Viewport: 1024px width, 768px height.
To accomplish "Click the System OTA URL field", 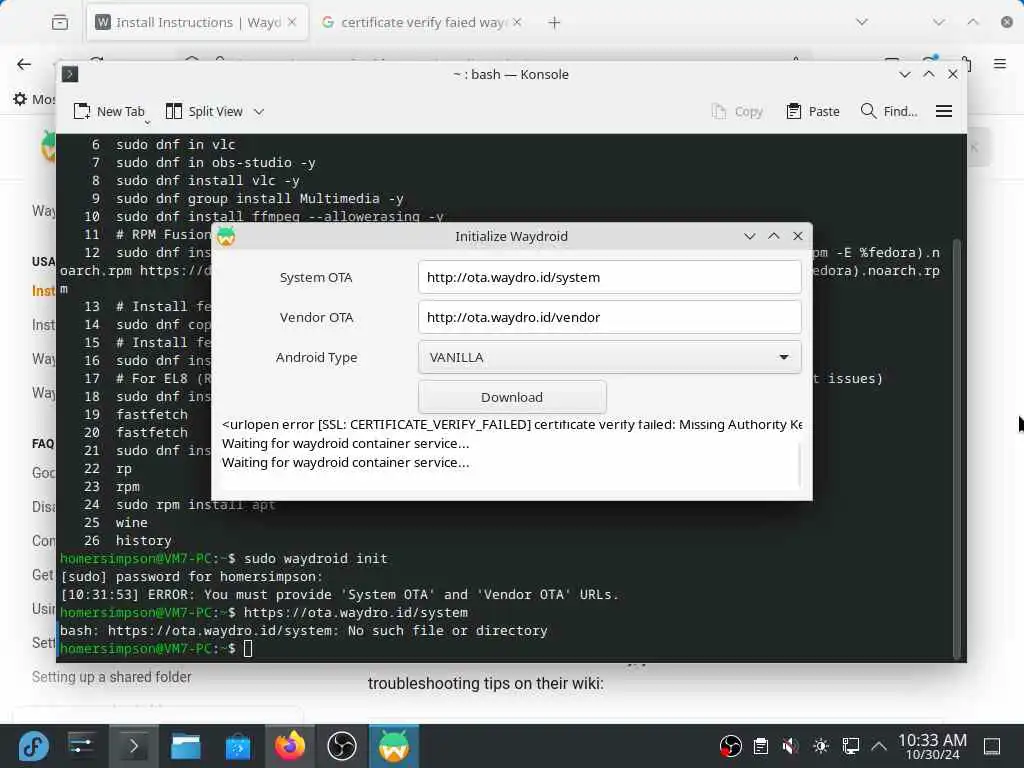I will [x=609, y=277].
